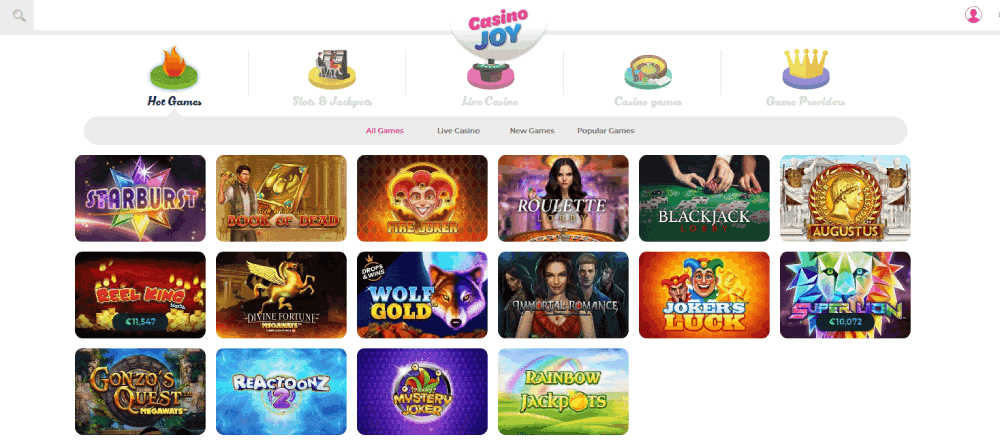This screenshot has height=443, width=1000.
Task: Launch the Wolf Gold game
Action: pyautogui.click(x=422, y=294)
